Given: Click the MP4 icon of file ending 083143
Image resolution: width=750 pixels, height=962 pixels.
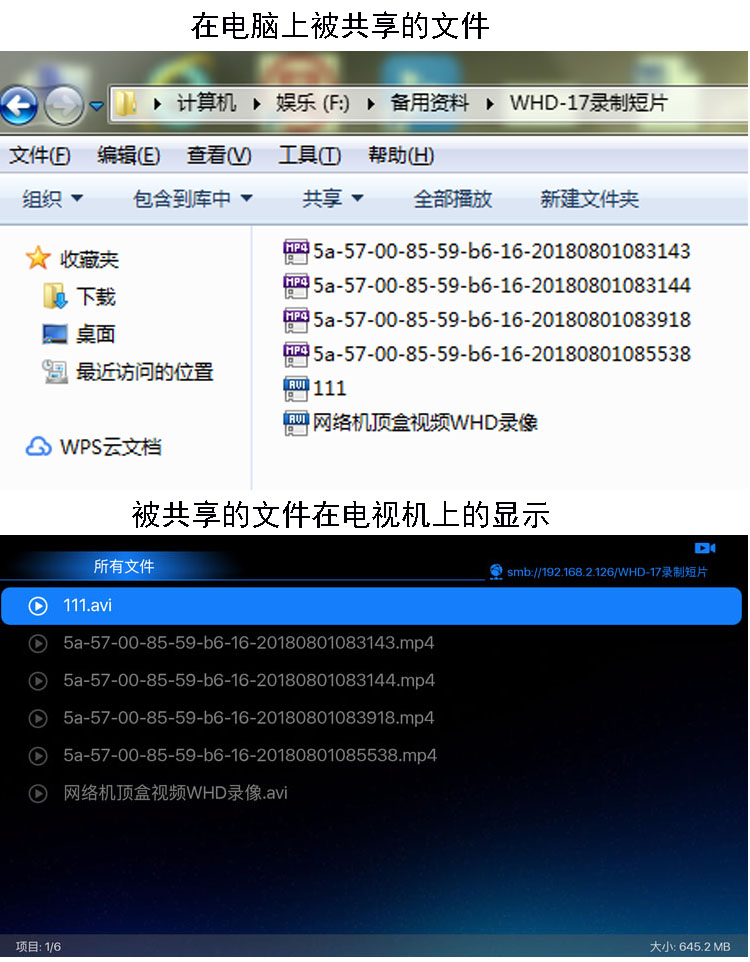Looking at the screenshot, I should pos(296,251).
